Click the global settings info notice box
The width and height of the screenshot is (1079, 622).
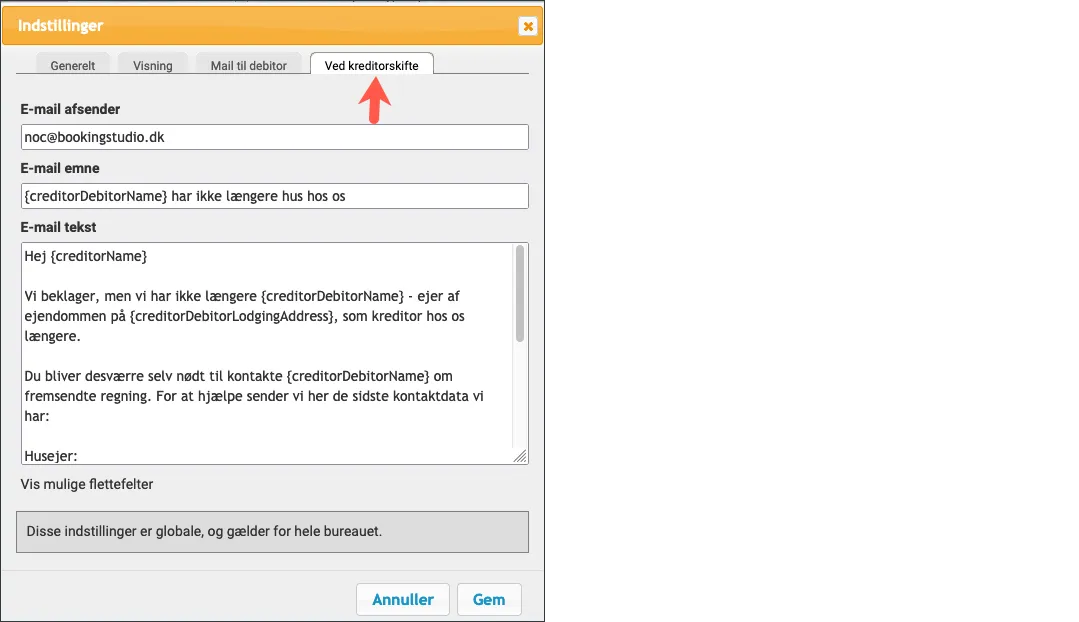pos(272,532)
